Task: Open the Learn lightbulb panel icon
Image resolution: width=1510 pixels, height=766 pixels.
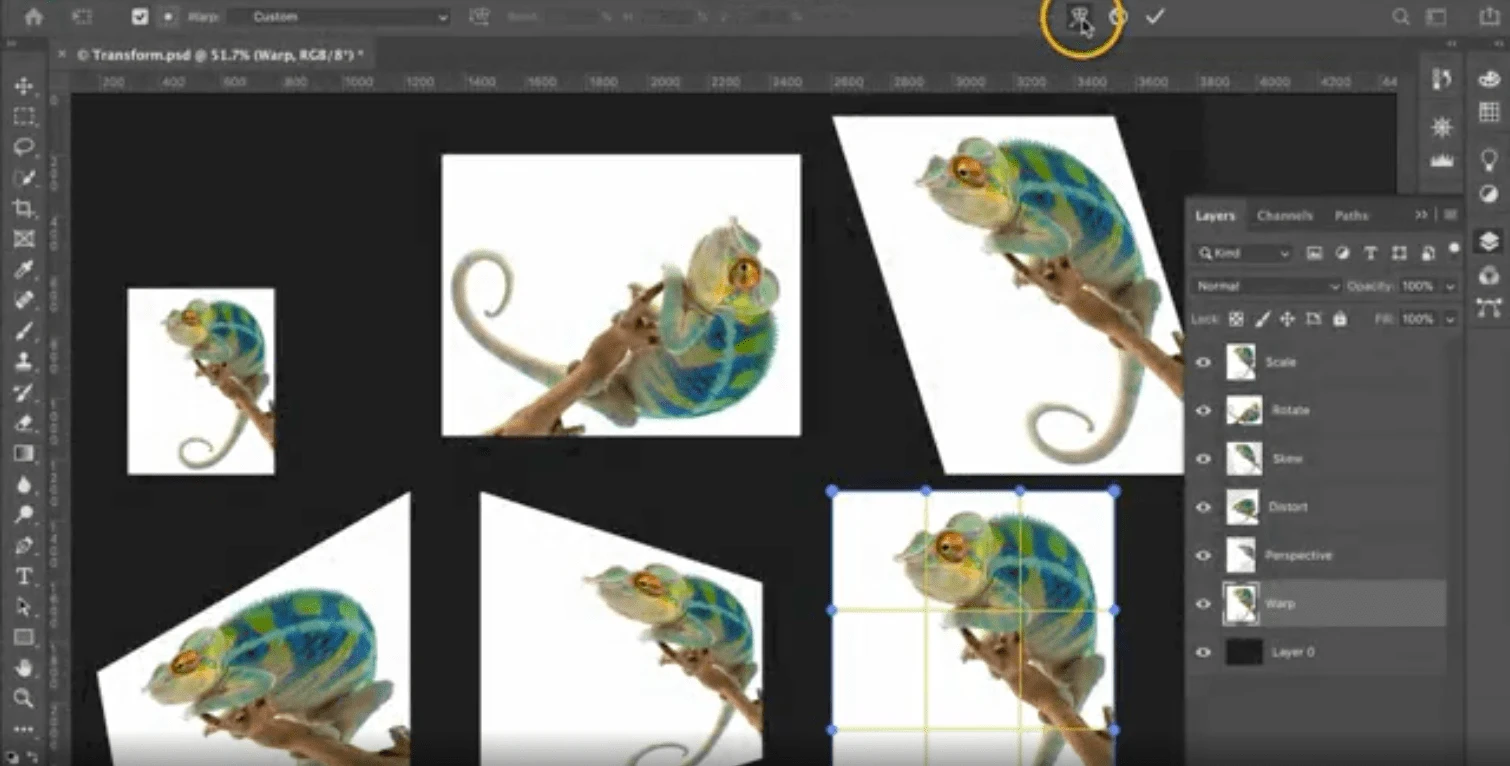Action: [1489, 159]
